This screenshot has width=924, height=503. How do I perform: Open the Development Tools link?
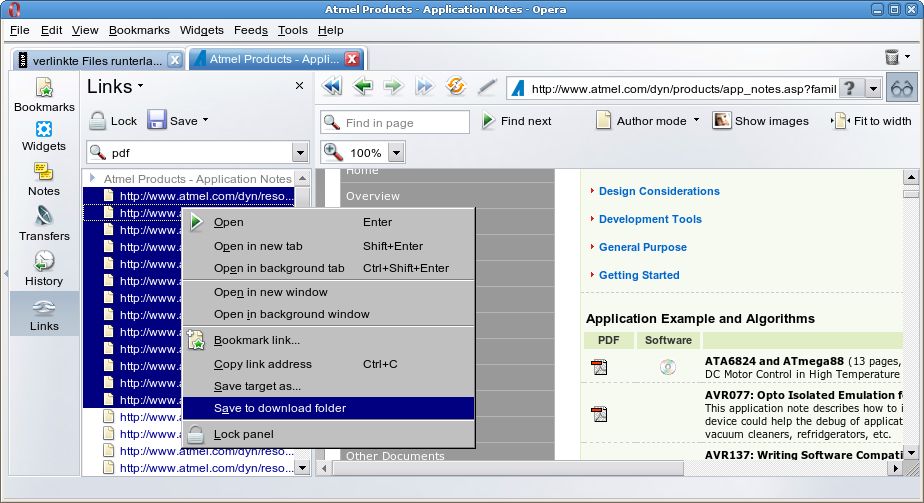tap(650, 219)
